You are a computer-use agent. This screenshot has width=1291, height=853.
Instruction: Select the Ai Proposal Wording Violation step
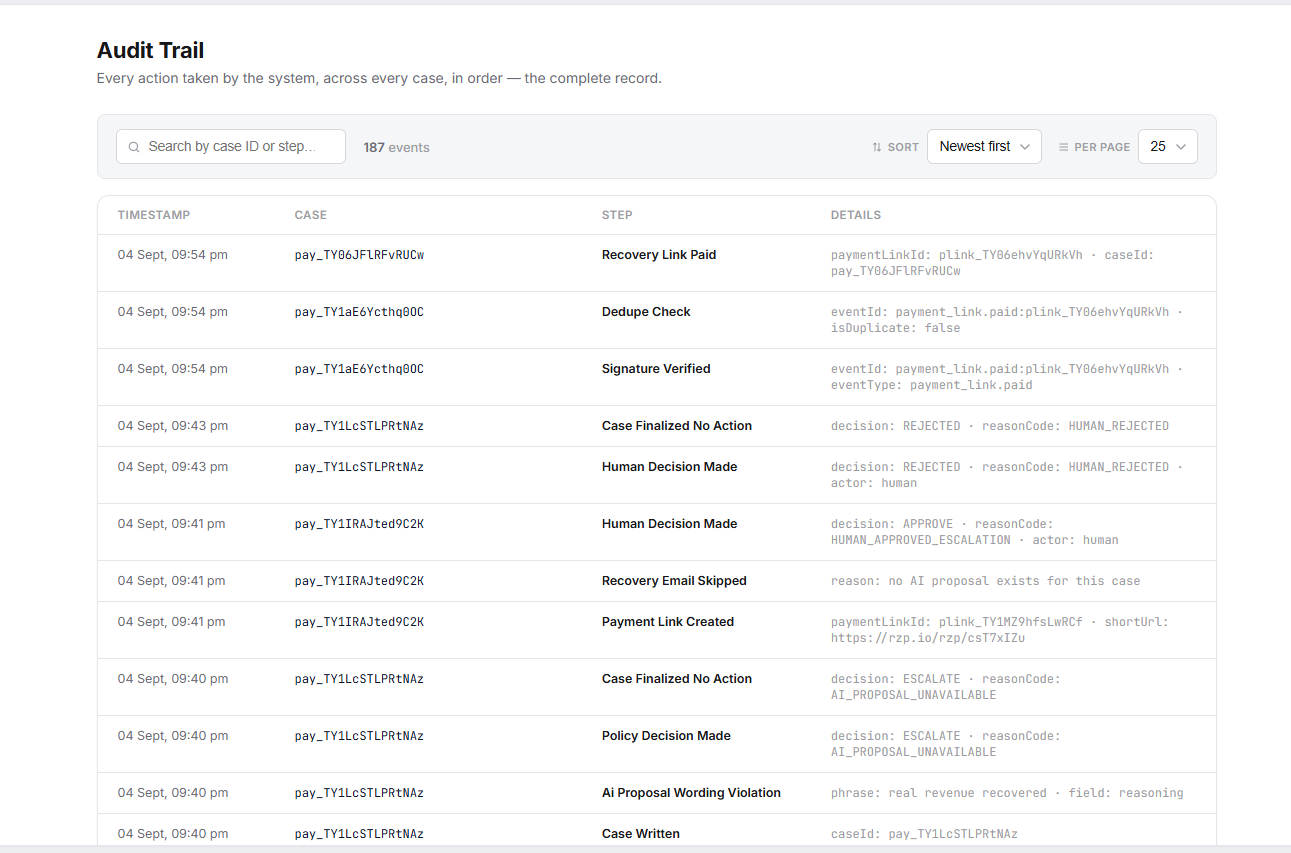(691, 793)
